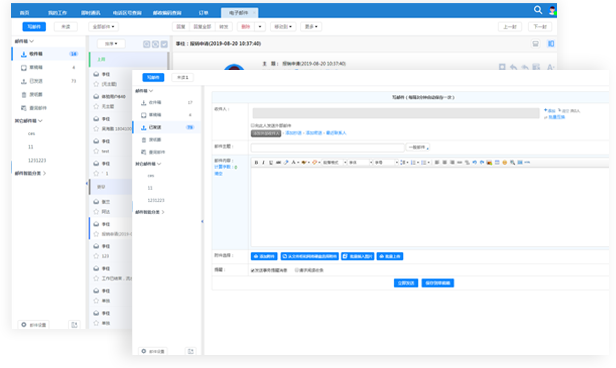Screen dimensions: 616x368
Task: Click the blue 立即发送 send button
Action: pos(406,283)
